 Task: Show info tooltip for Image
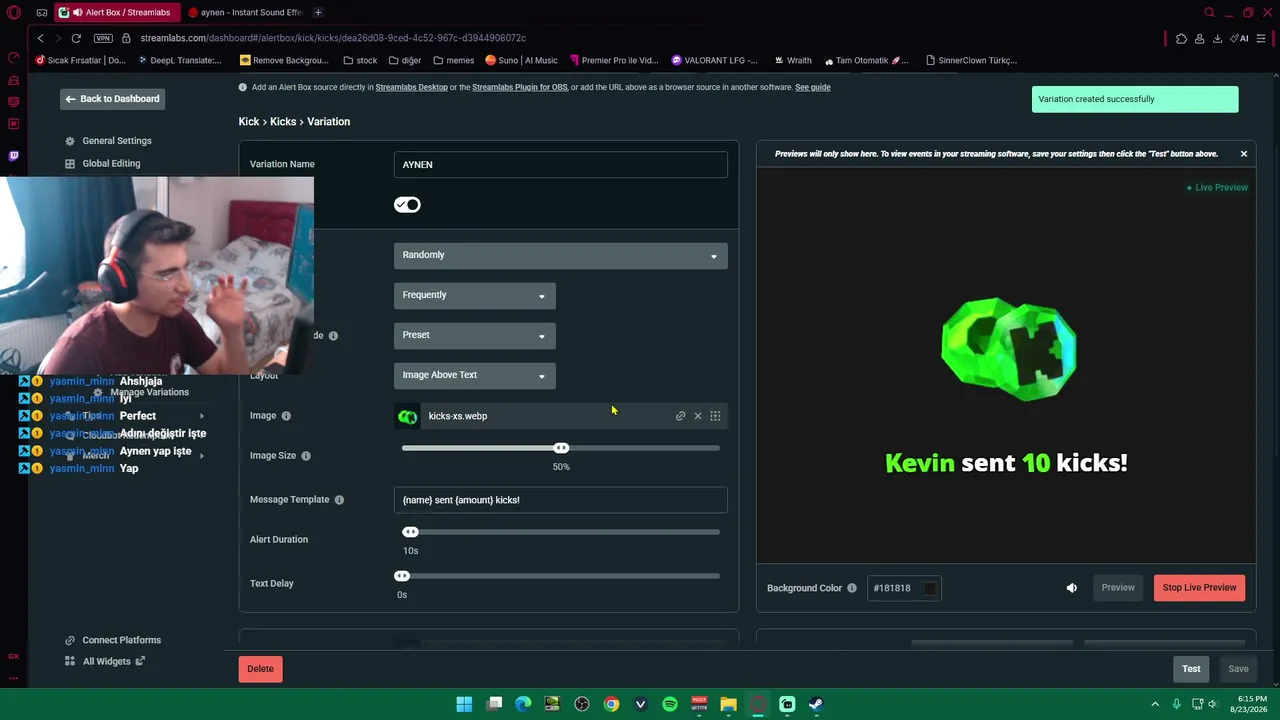point(286,416)
